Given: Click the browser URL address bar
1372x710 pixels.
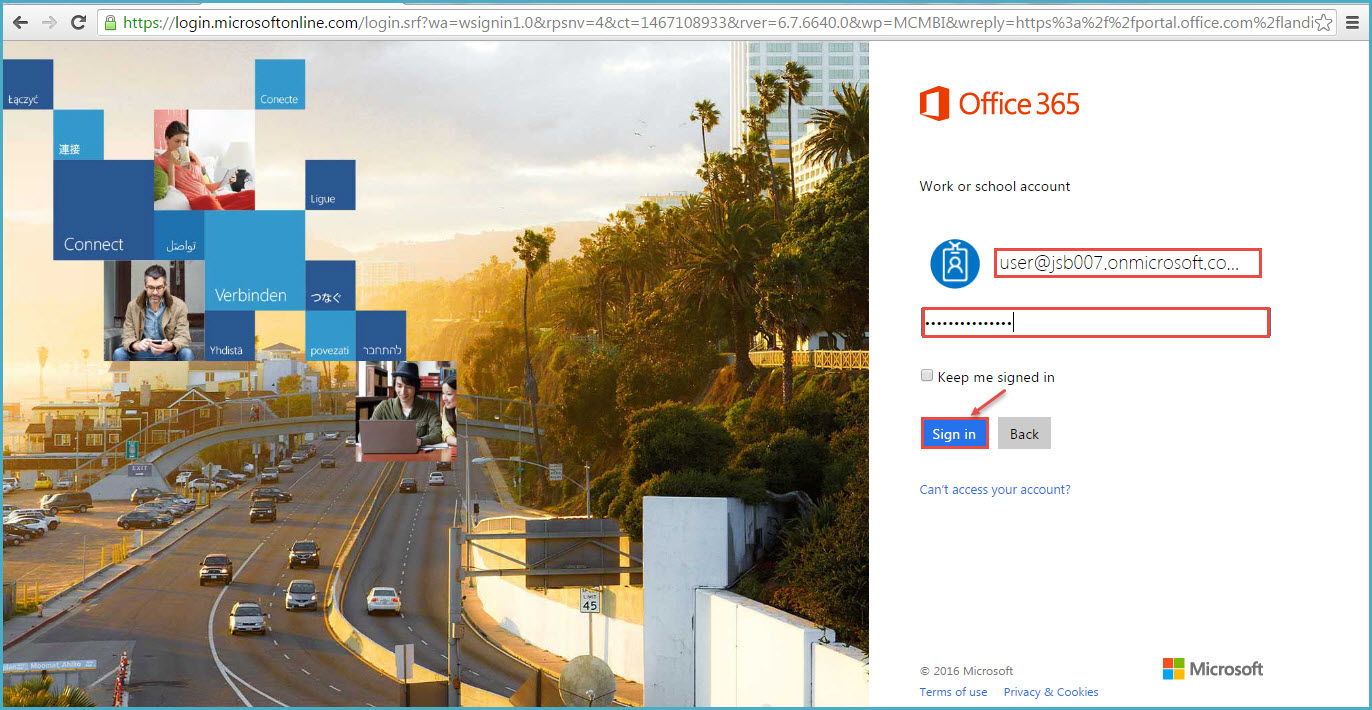Looking at the screenshot, I should pos(715,22).
